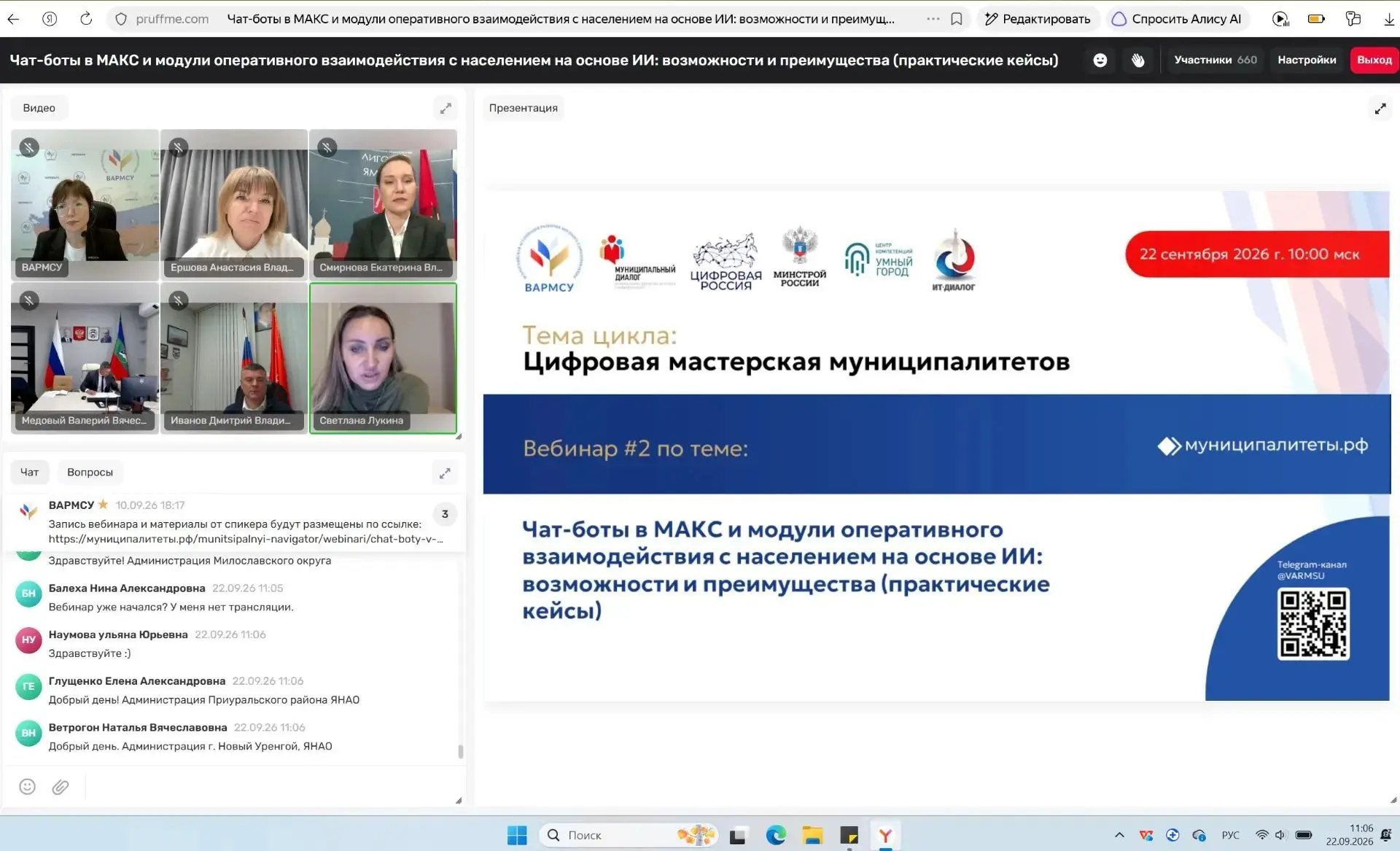The image size is (1400, 851).
Task: Open Участники 660 list
Action: click(1216, 60)
